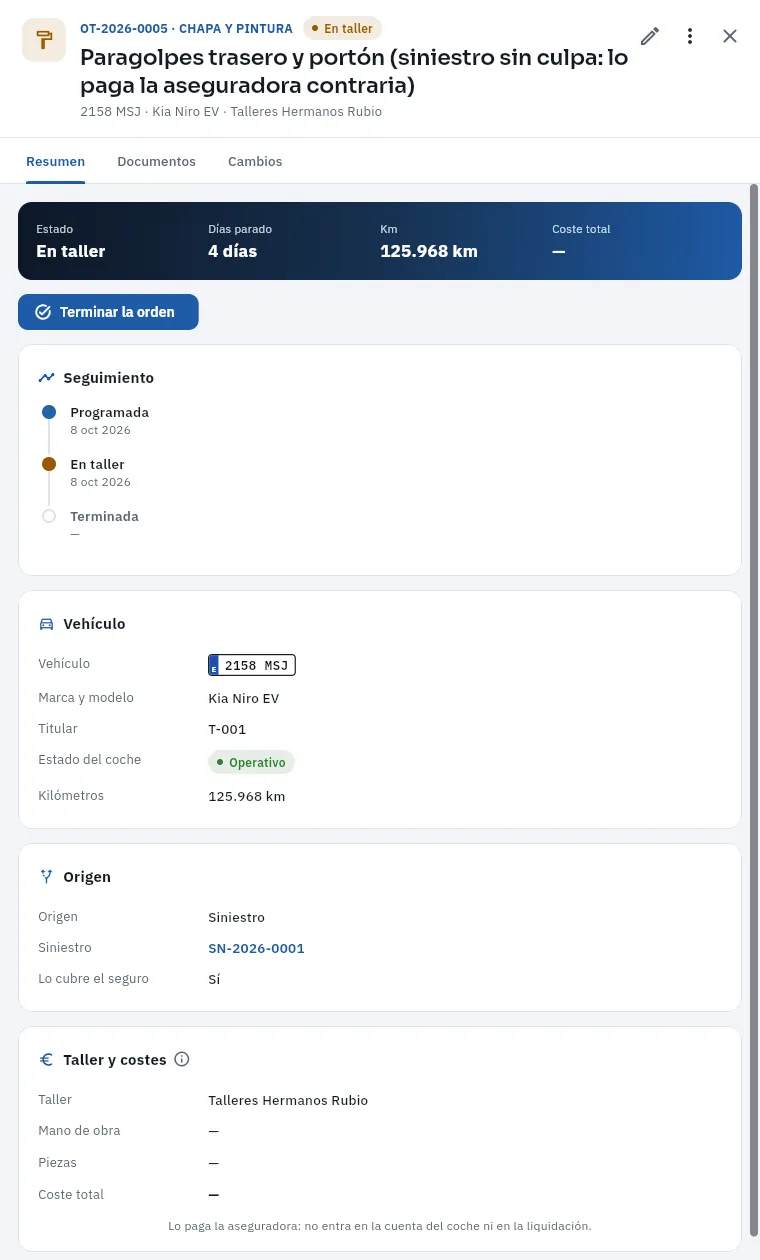
Task: Click the Programada timeline marker dot
Action: coord(49,412)
